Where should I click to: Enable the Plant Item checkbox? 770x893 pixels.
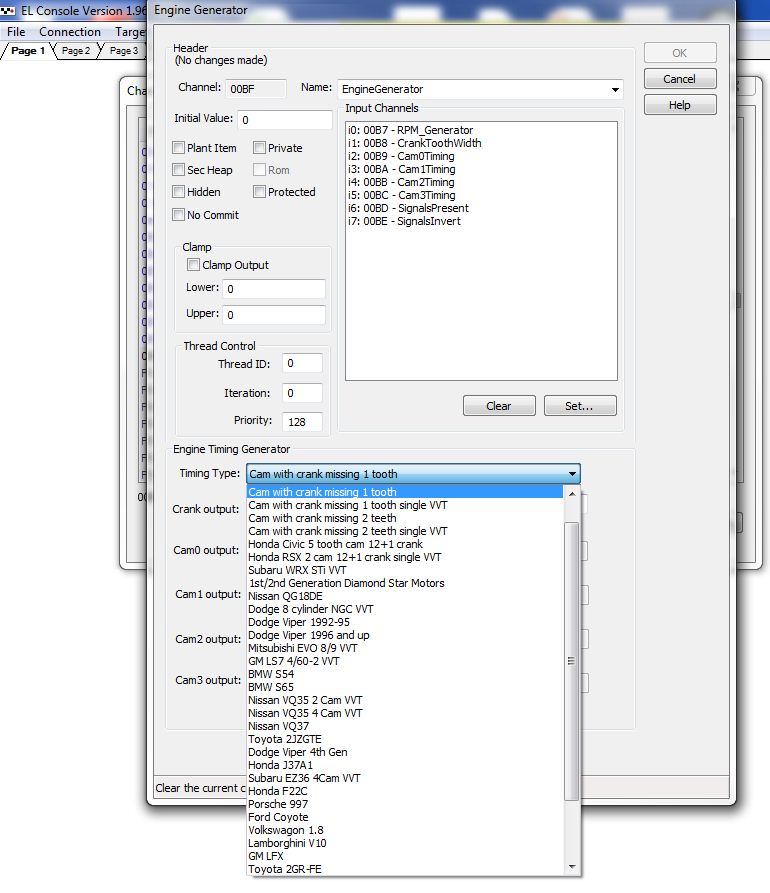[179, 148]
